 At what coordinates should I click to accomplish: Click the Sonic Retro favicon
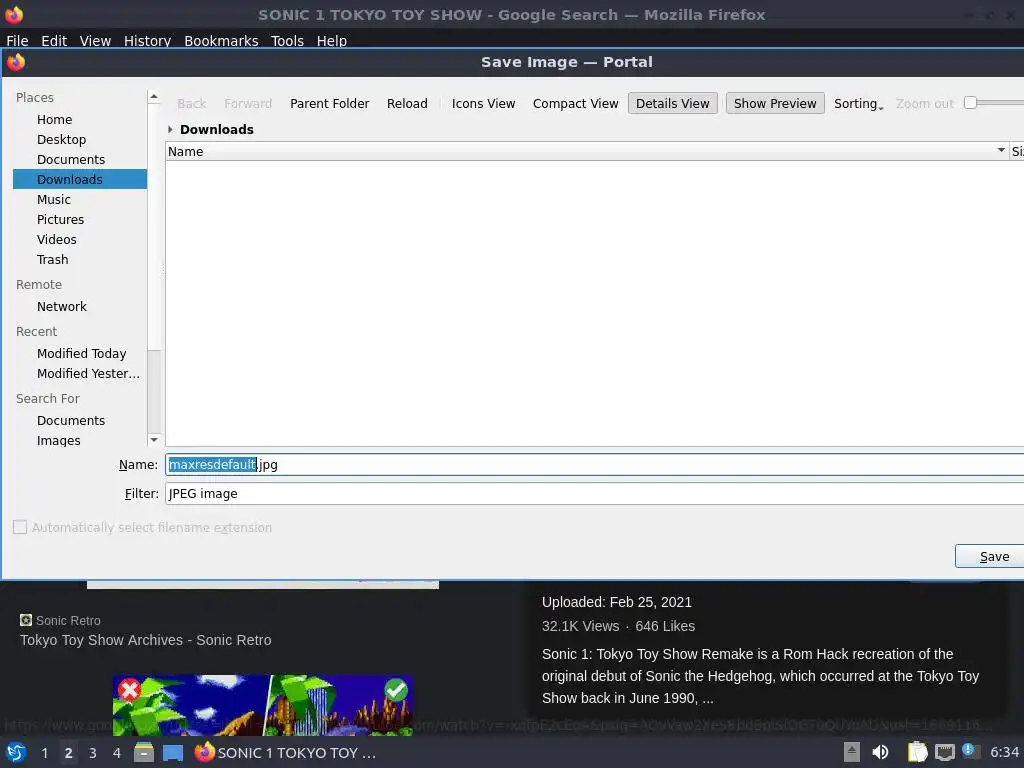click(x=25, y=620)
